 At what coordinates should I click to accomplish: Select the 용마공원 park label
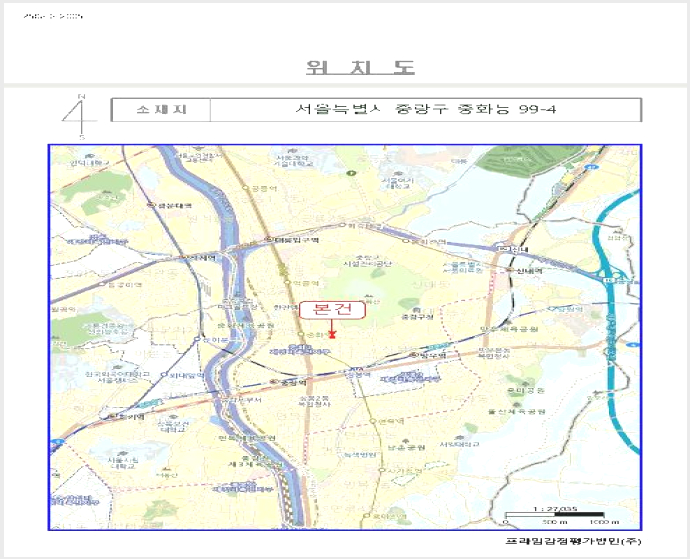[x=526, y=390]
